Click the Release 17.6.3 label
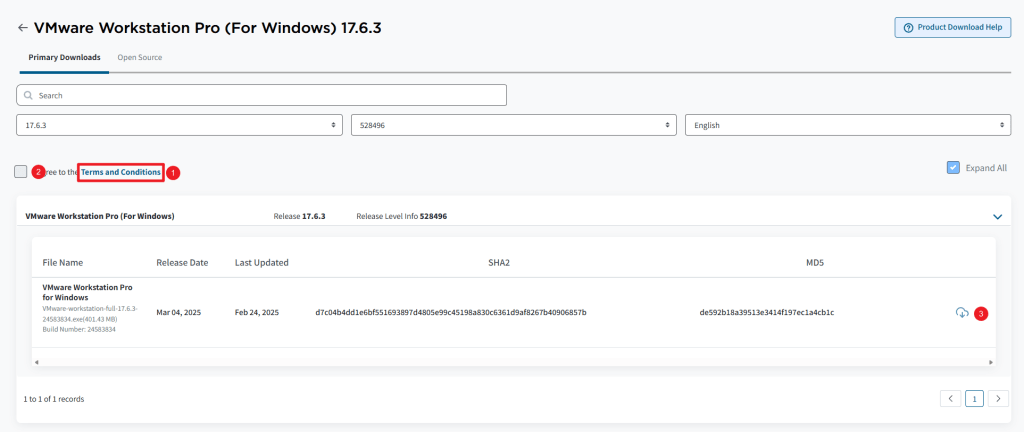This screenshot has width=1024, height=432. tap(299, 216)
